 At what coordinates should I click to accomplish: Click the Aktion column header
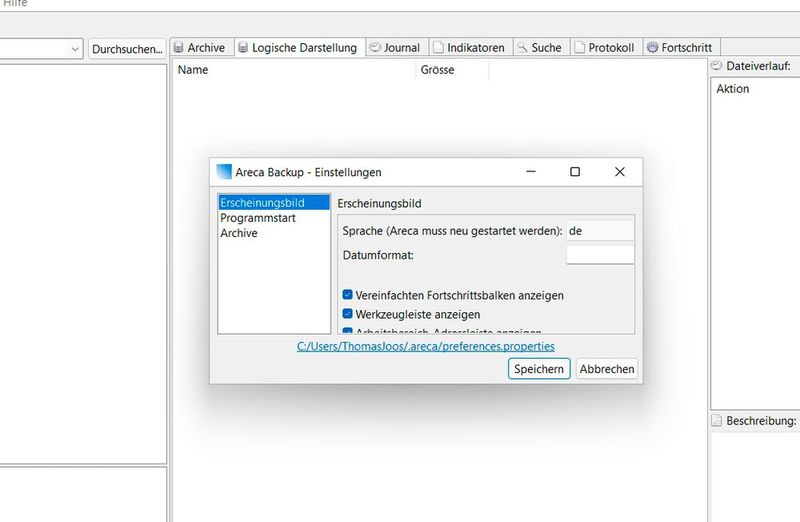point(733,89)
